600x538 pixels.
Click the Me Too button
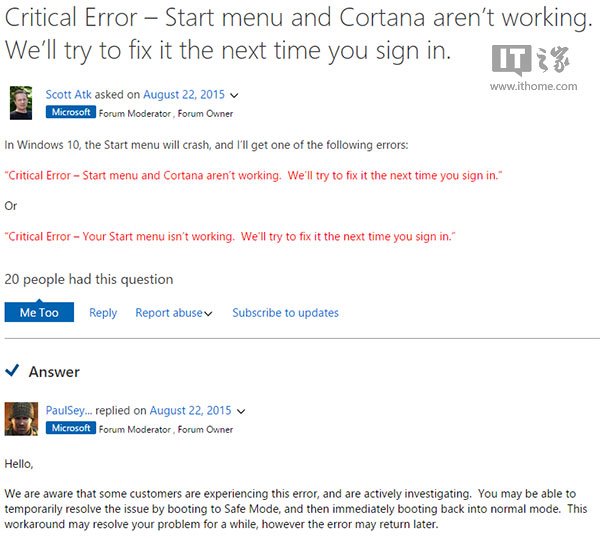[39, 312]
